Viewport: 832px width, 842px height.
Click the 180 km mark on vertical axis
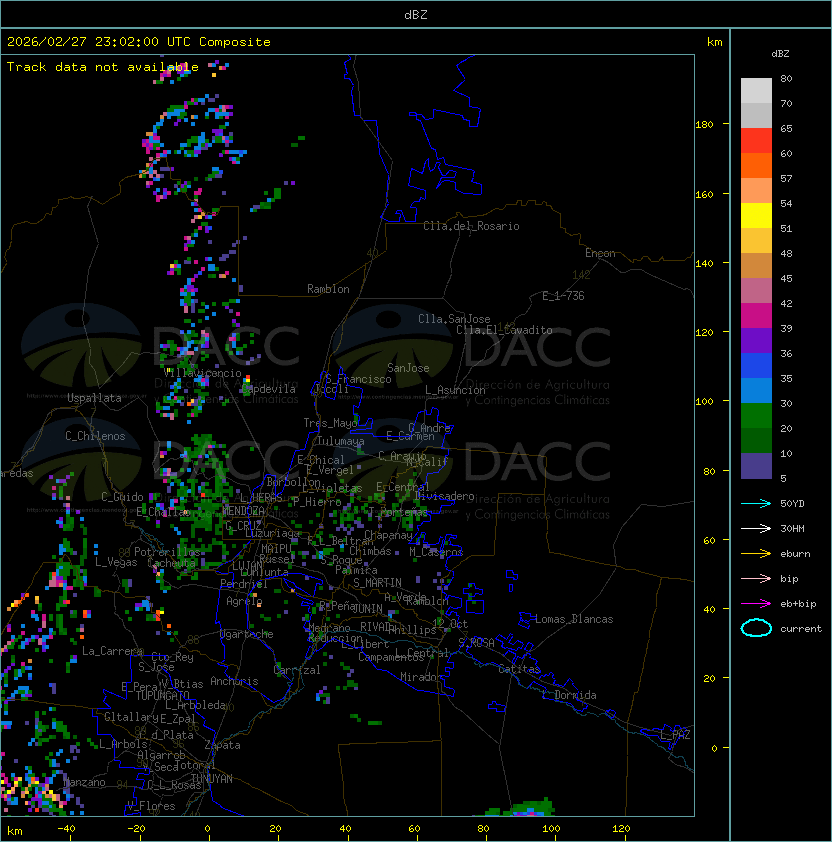tap(704, 125)
